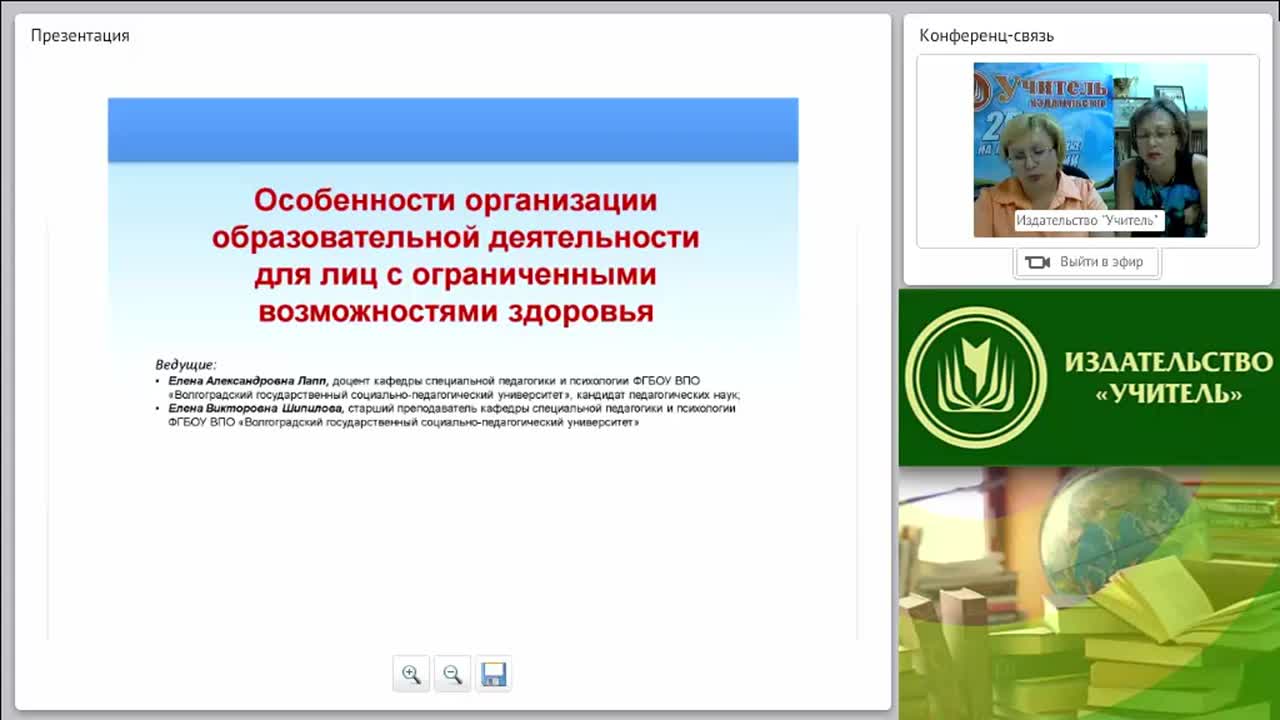Click the 'Издательство Учитель' video caption
1280x720 pixels.
pyautogui.click(x=1088, y=220)
